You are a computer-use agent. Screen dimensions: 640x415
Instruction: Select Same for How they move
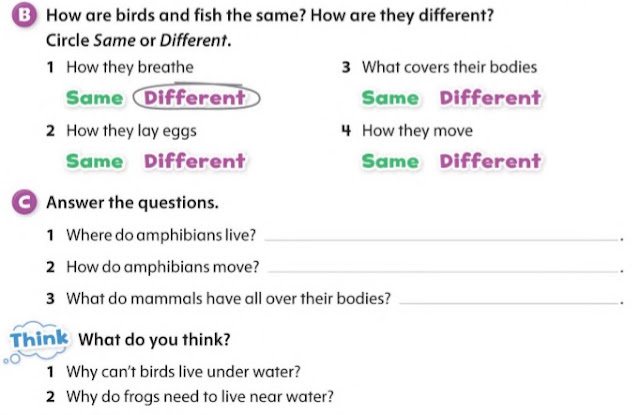point(390,161)
